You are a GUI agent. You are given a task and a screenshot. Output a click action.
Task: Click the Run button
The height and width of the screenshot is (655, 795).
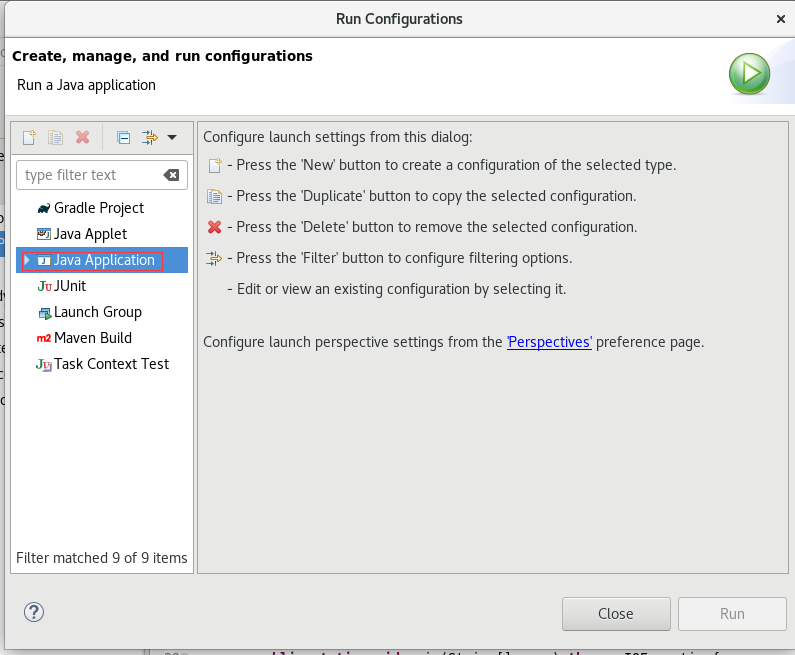(x=732, y=614)
